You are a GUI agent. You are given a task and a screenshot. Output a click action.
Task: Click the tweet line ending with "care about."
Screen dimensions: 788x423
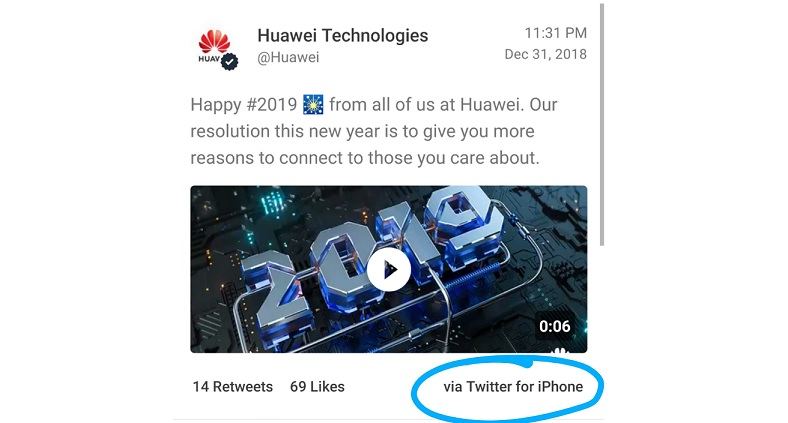[x=365, y=158]
